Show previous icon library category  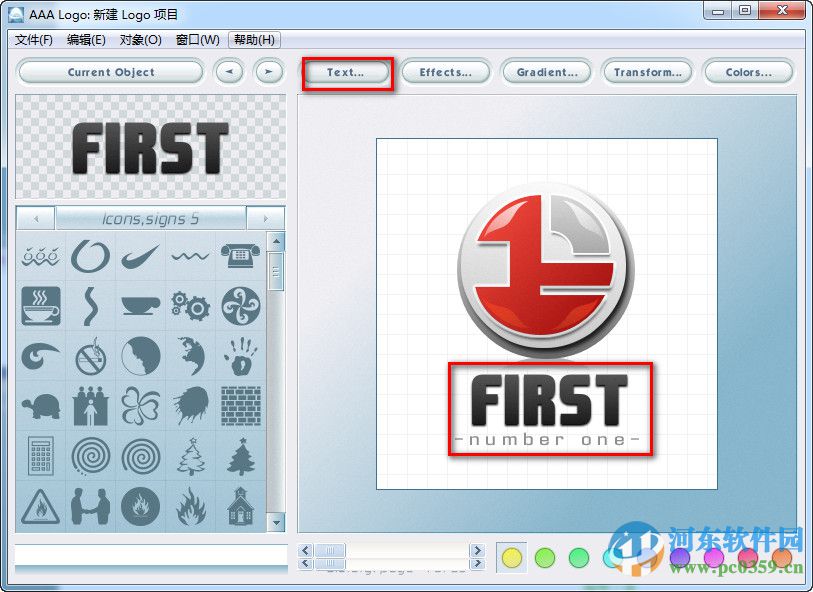pyautogui.click(x=36, y=218)
